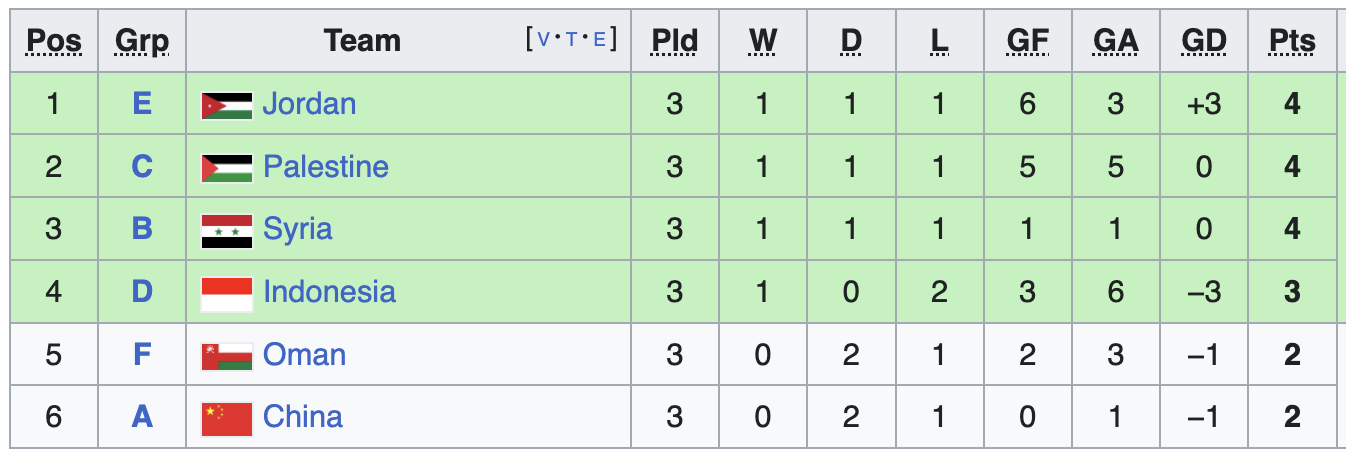Click the Oman flag icon
The width and height of the screenshot is (1346, 462).
point(226,356)
